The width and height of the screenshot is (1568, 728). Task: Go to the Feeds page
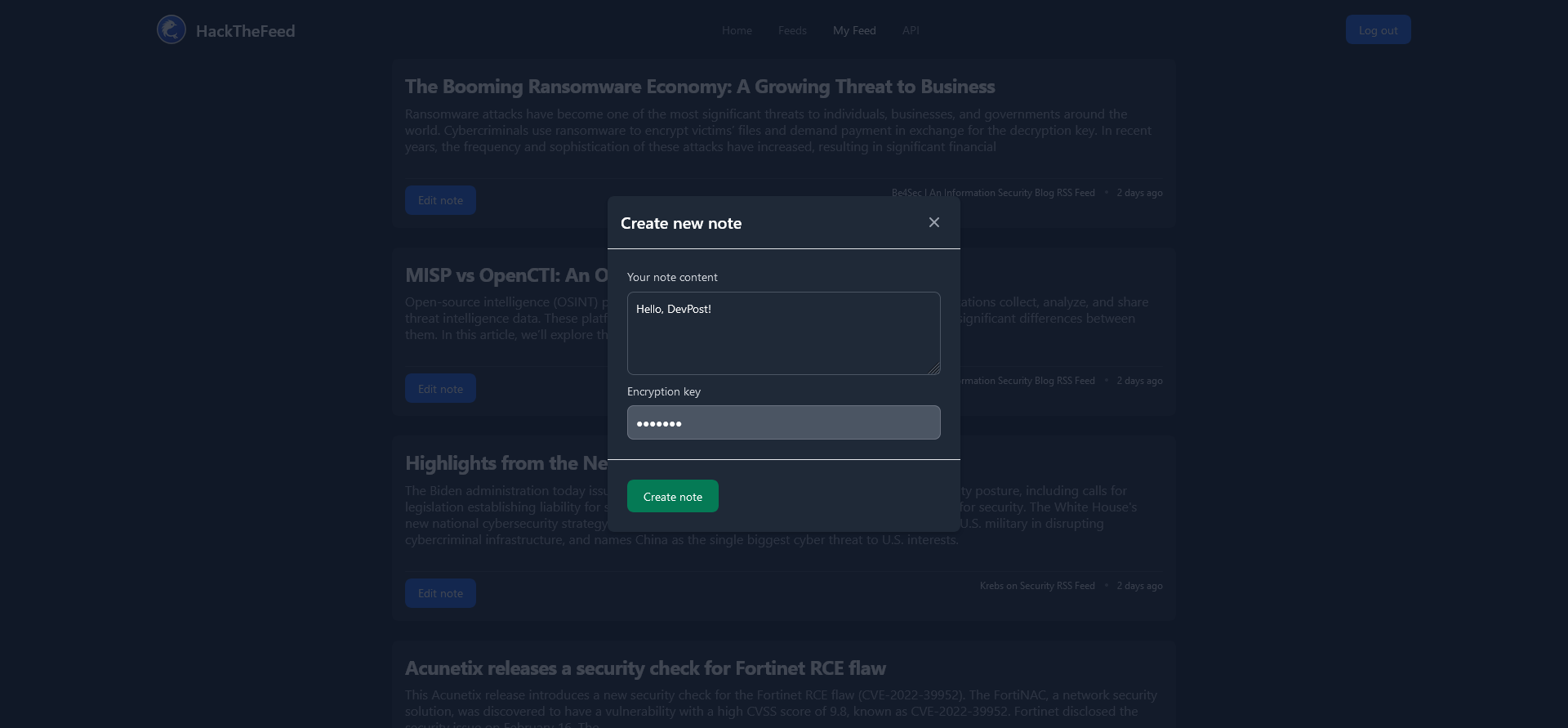(x=792, y=30)
